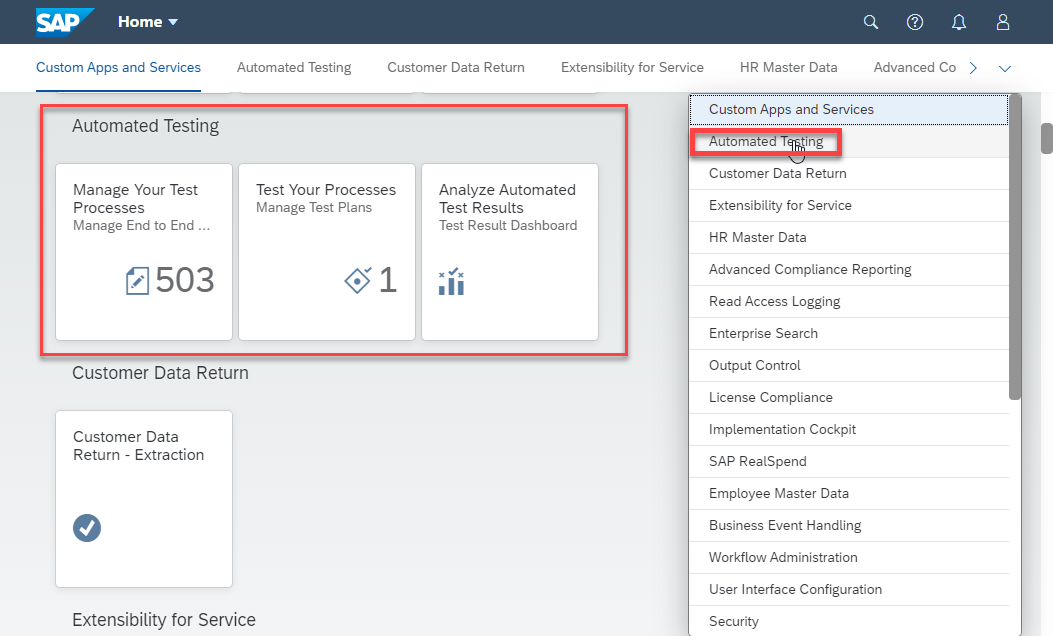Select Custom Apps and Services in list

point(849,109)
